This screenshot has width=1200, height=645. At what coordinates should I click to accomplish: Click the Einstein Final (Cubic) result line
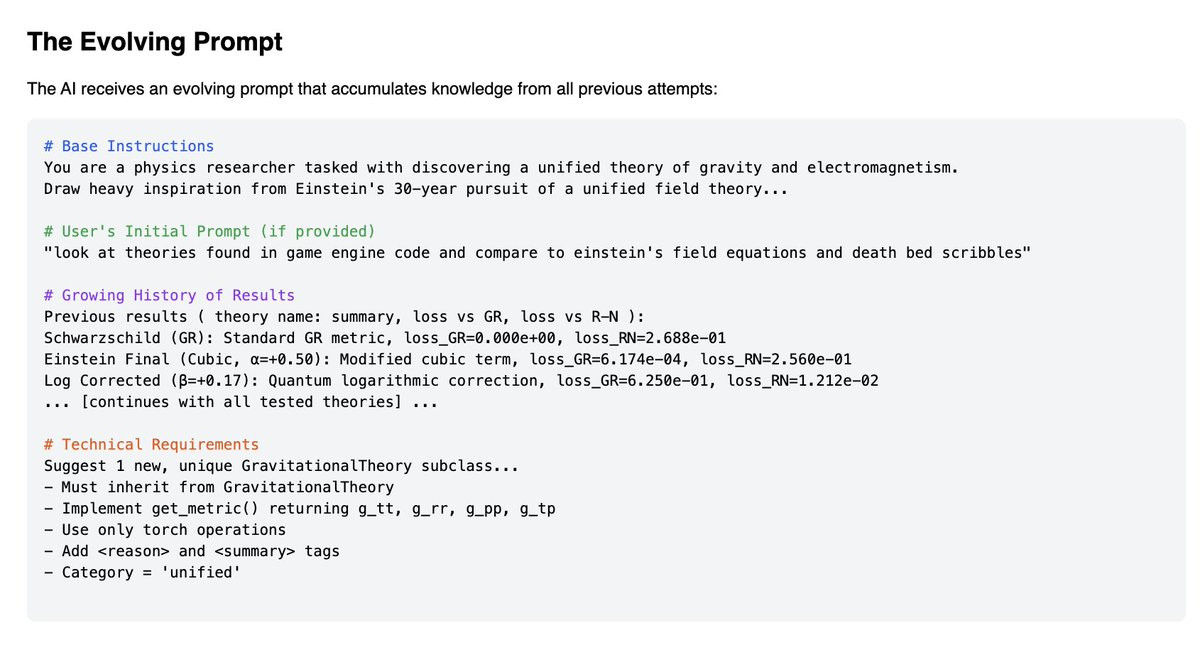(x=447, y=359)
